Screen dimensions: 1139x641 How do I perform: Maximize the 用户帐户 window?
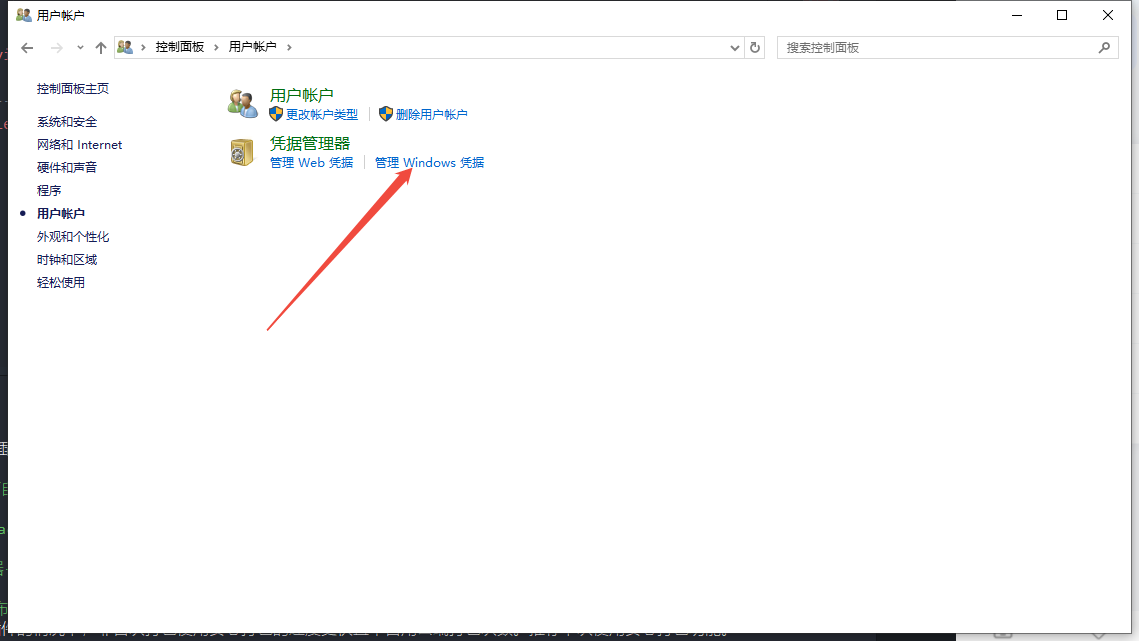pos(1062,15)
